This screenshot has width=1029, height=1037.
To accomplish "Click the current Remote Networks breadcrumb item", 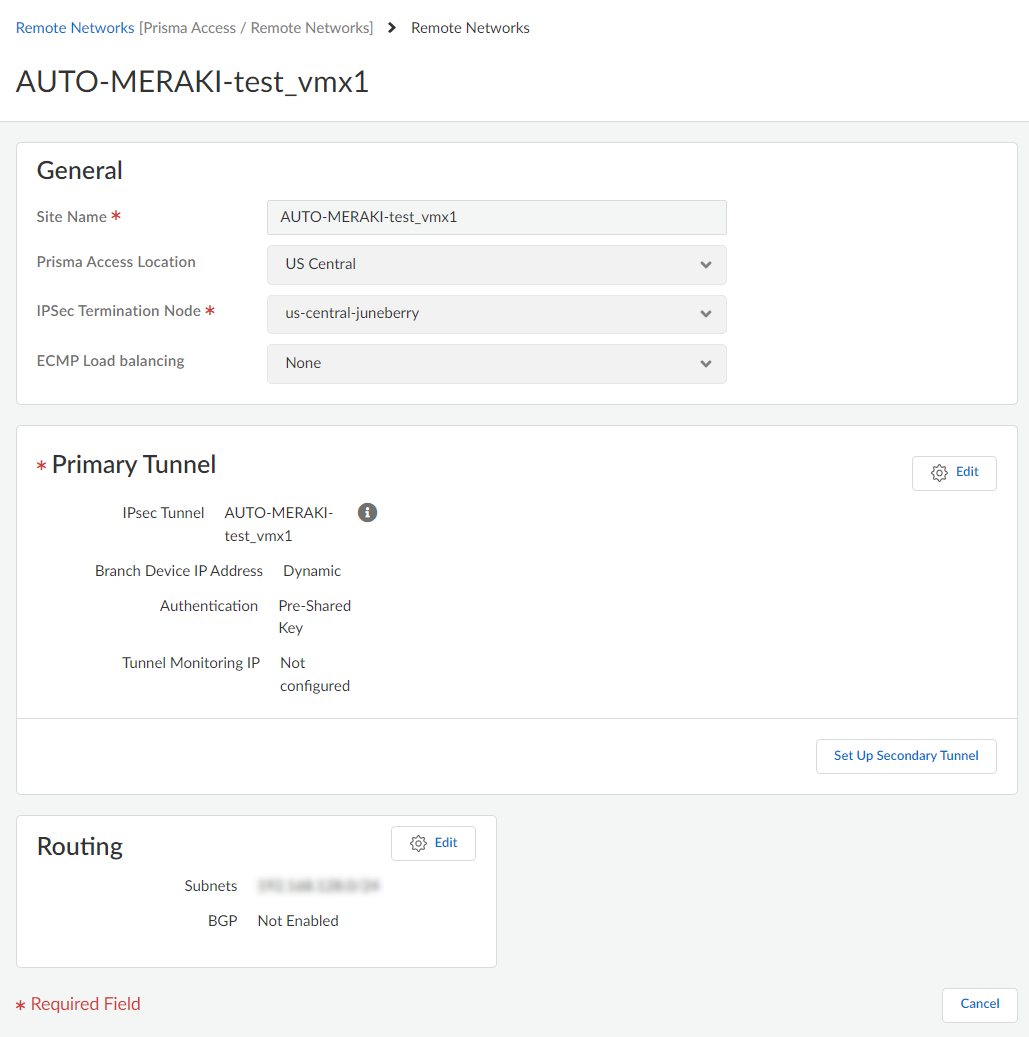I will click(x=470, y=28).
